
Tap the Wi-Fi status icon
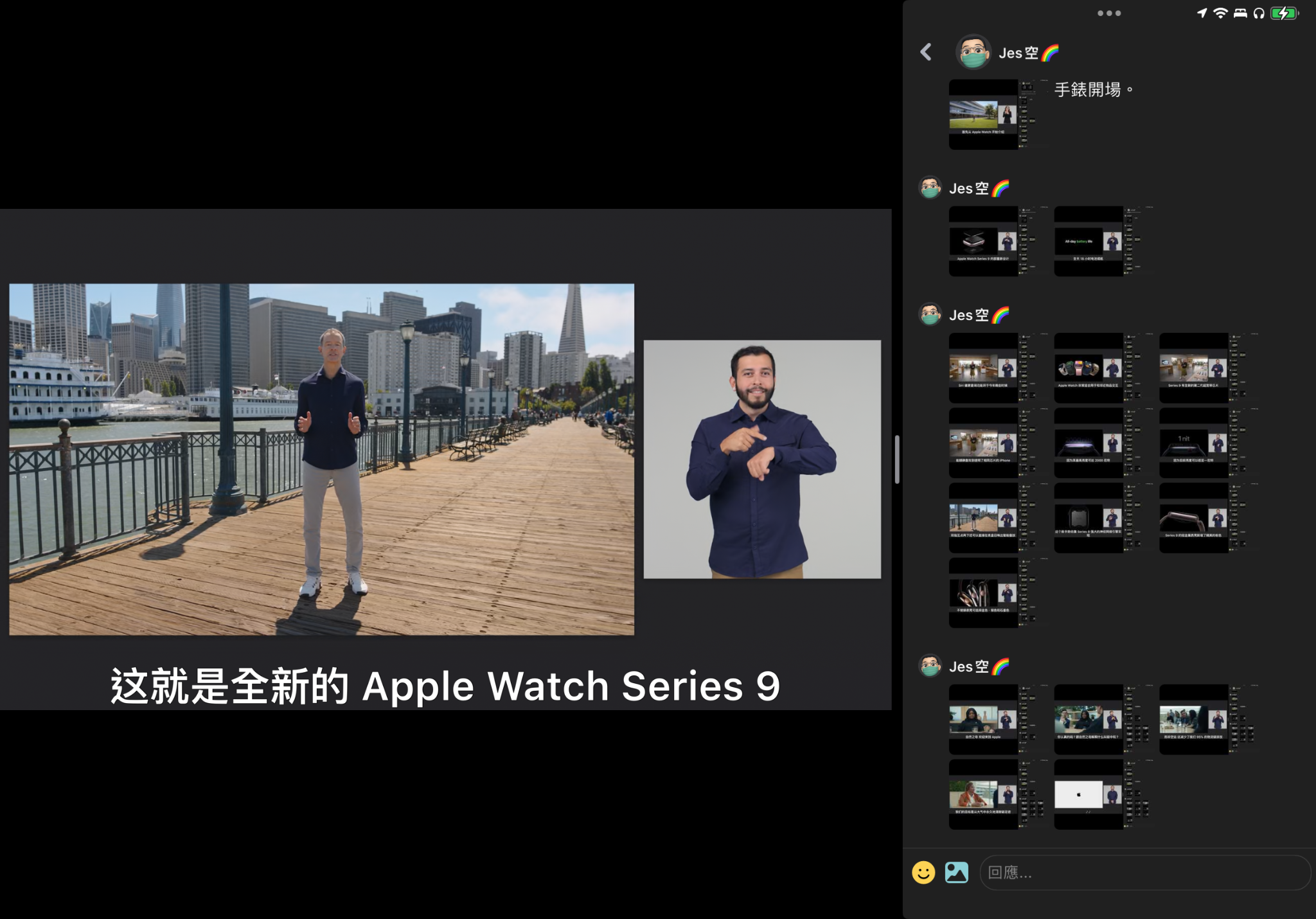point(1220,13)
